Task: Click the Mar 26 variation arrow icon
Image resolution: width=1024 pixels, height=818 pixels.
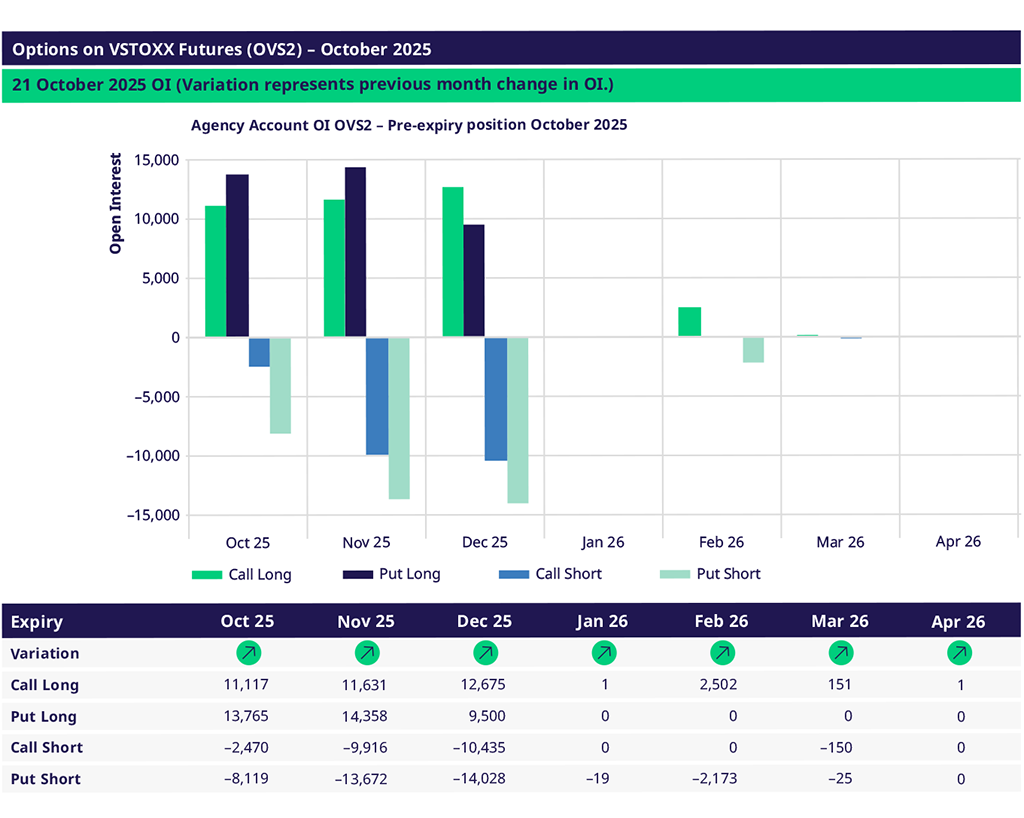Action: coord(840,653)
